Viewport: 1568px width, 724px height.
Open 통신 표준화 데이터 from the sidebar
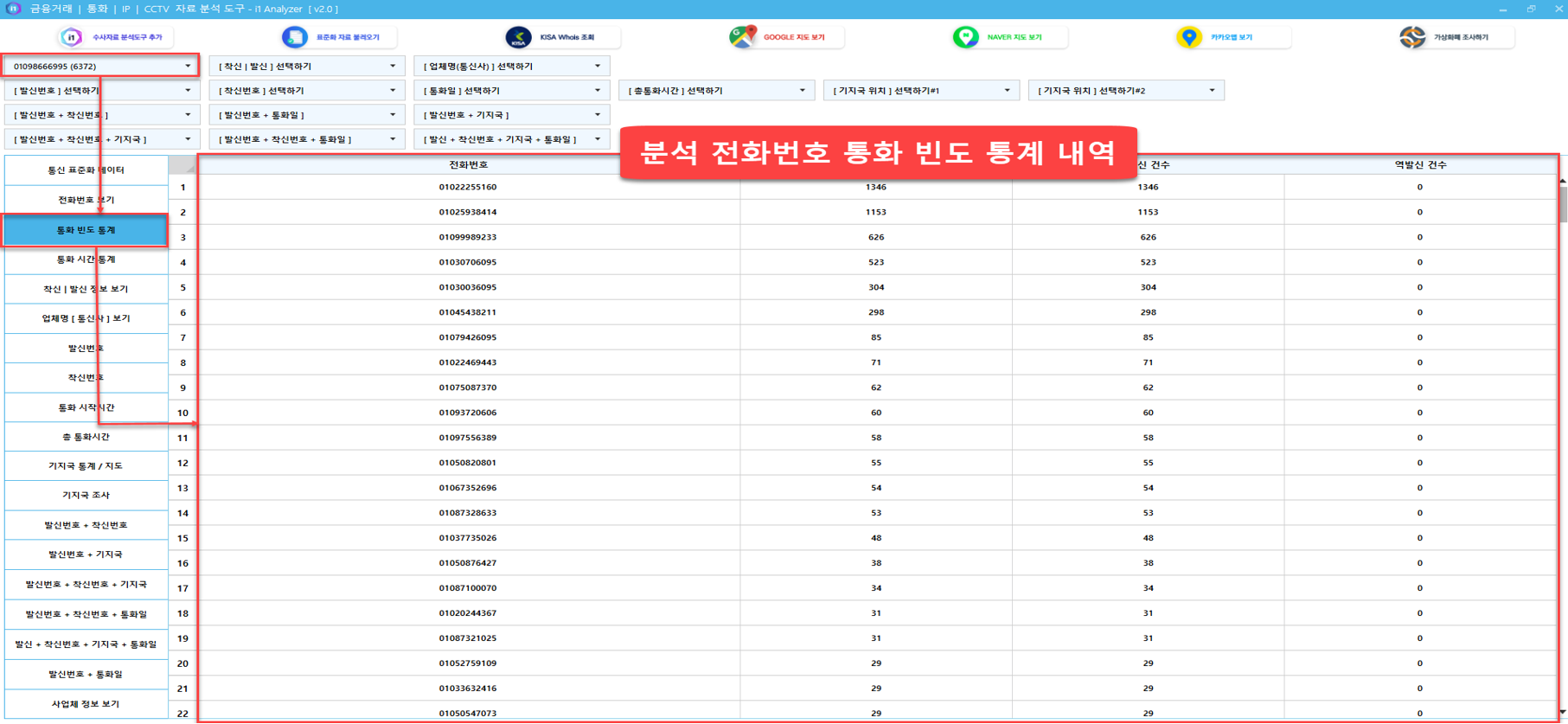pyautogui.click(x=86, y=170)
